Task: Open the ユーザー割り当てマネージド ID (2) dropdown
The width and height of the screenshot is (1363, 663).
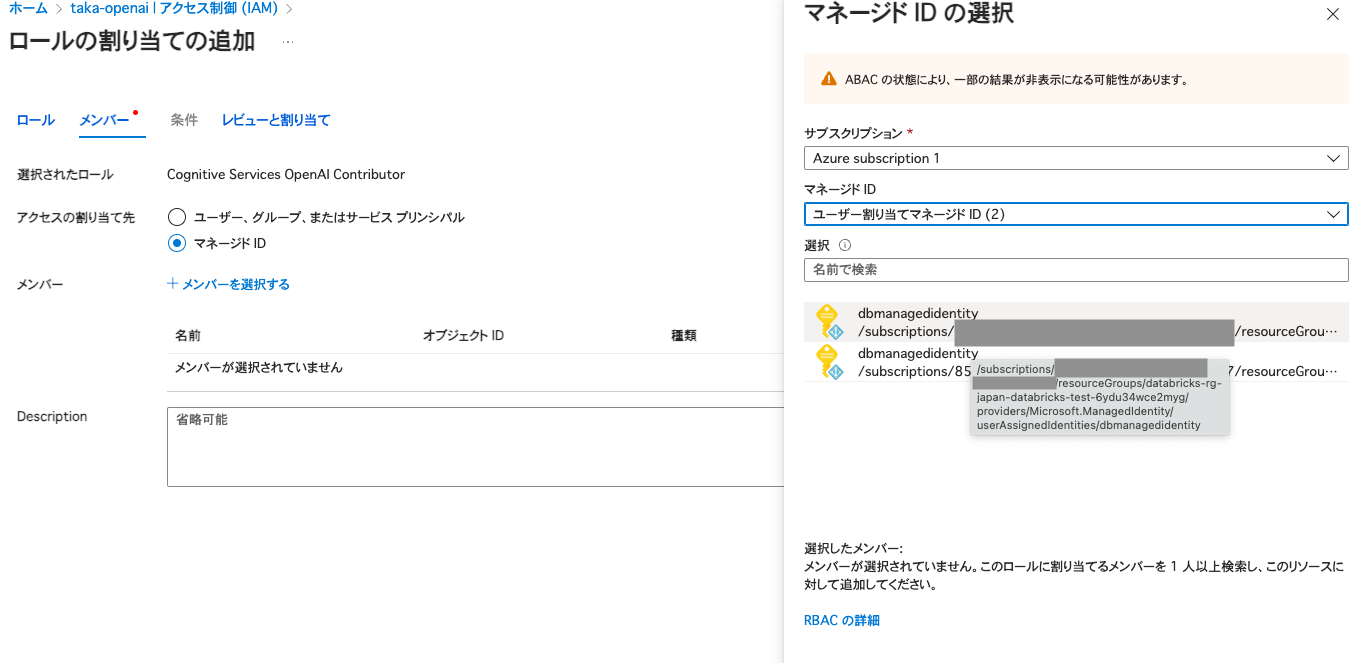Action: (1076, 213)
